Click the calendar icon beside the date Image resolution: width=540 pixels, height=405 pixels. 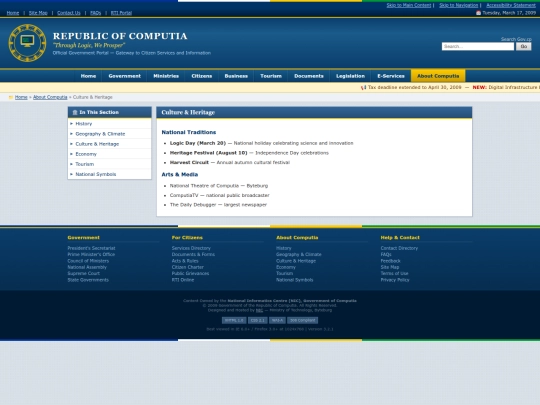pos(478,13)
